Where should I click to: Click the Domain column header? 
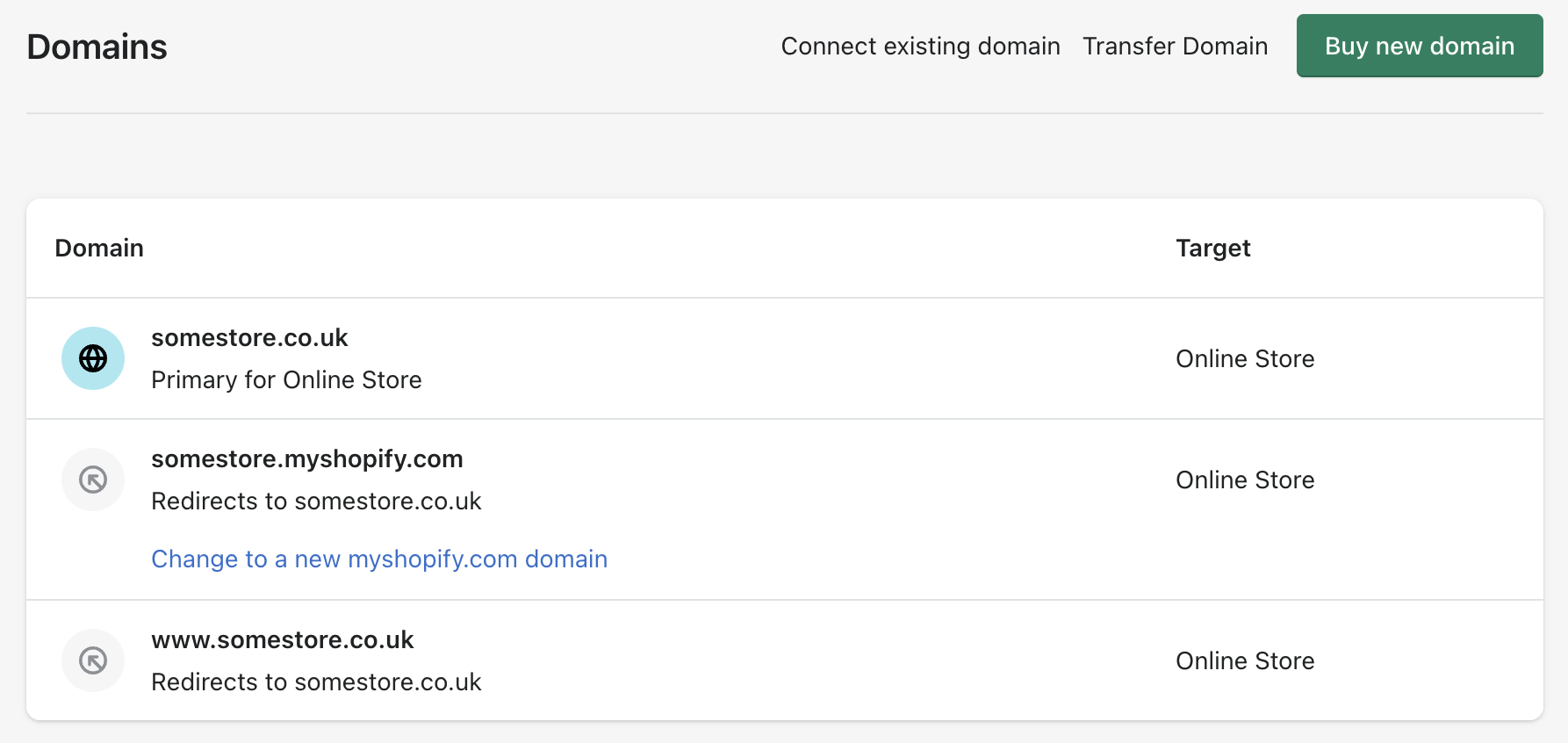(98, 248)
